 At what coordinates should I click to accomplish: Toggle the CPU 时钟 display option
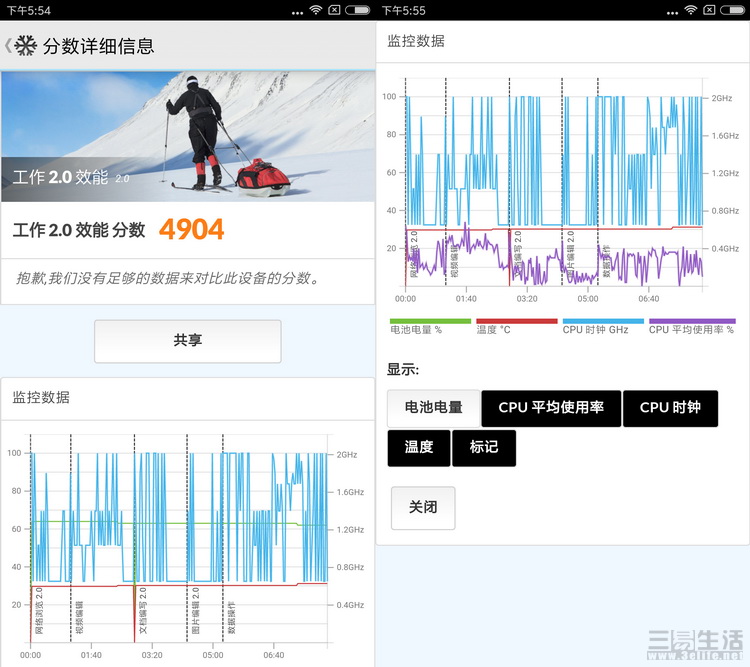click(x=670, y=408)
